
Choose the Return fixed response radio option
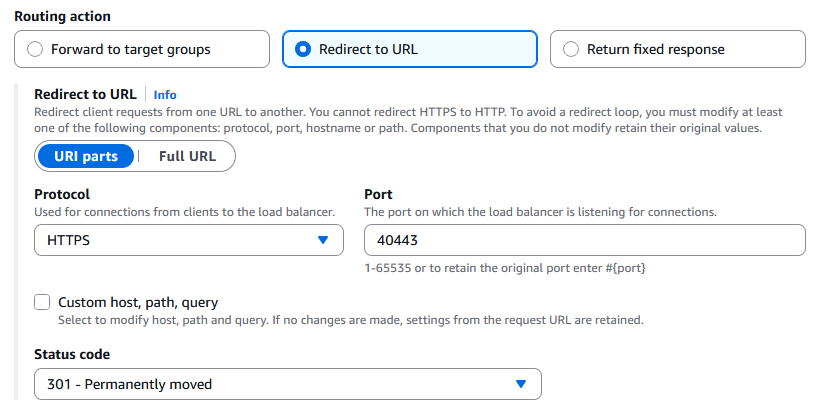571,49
